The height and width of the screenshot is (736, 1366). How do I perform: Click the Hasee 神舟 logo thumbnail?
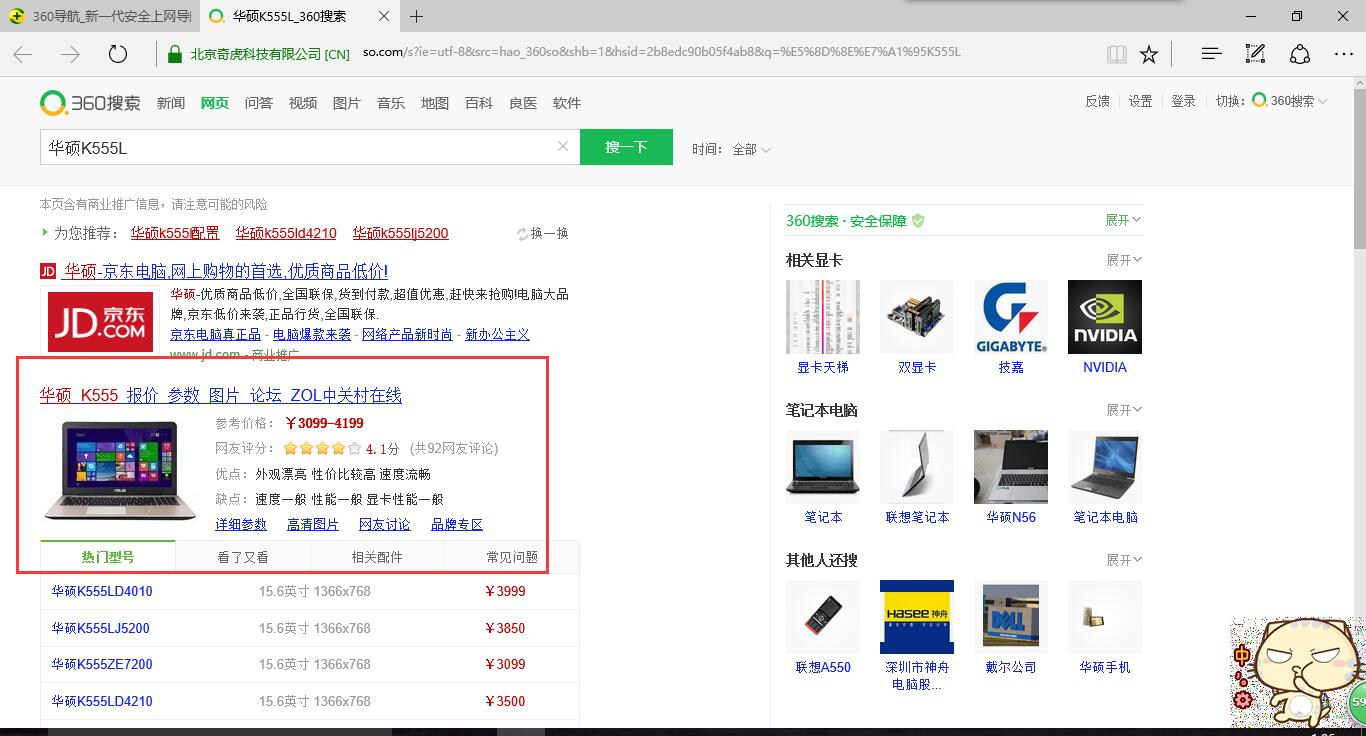tap(917, 617)
